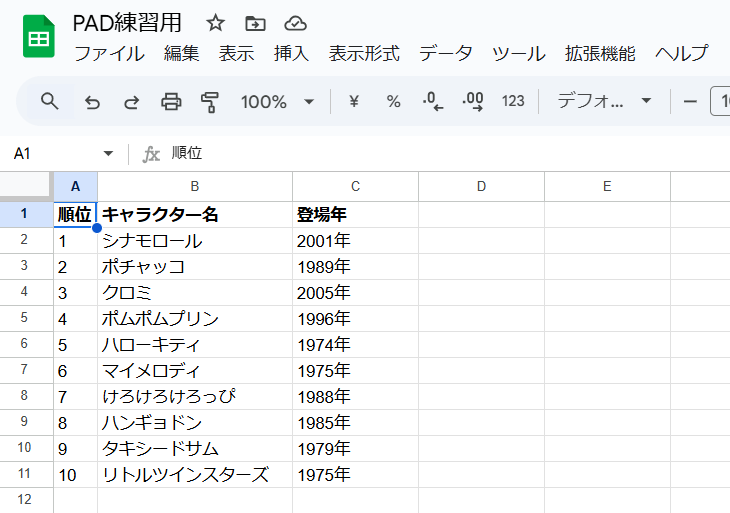Select the 2001年 cell

[x=355, y=241]
